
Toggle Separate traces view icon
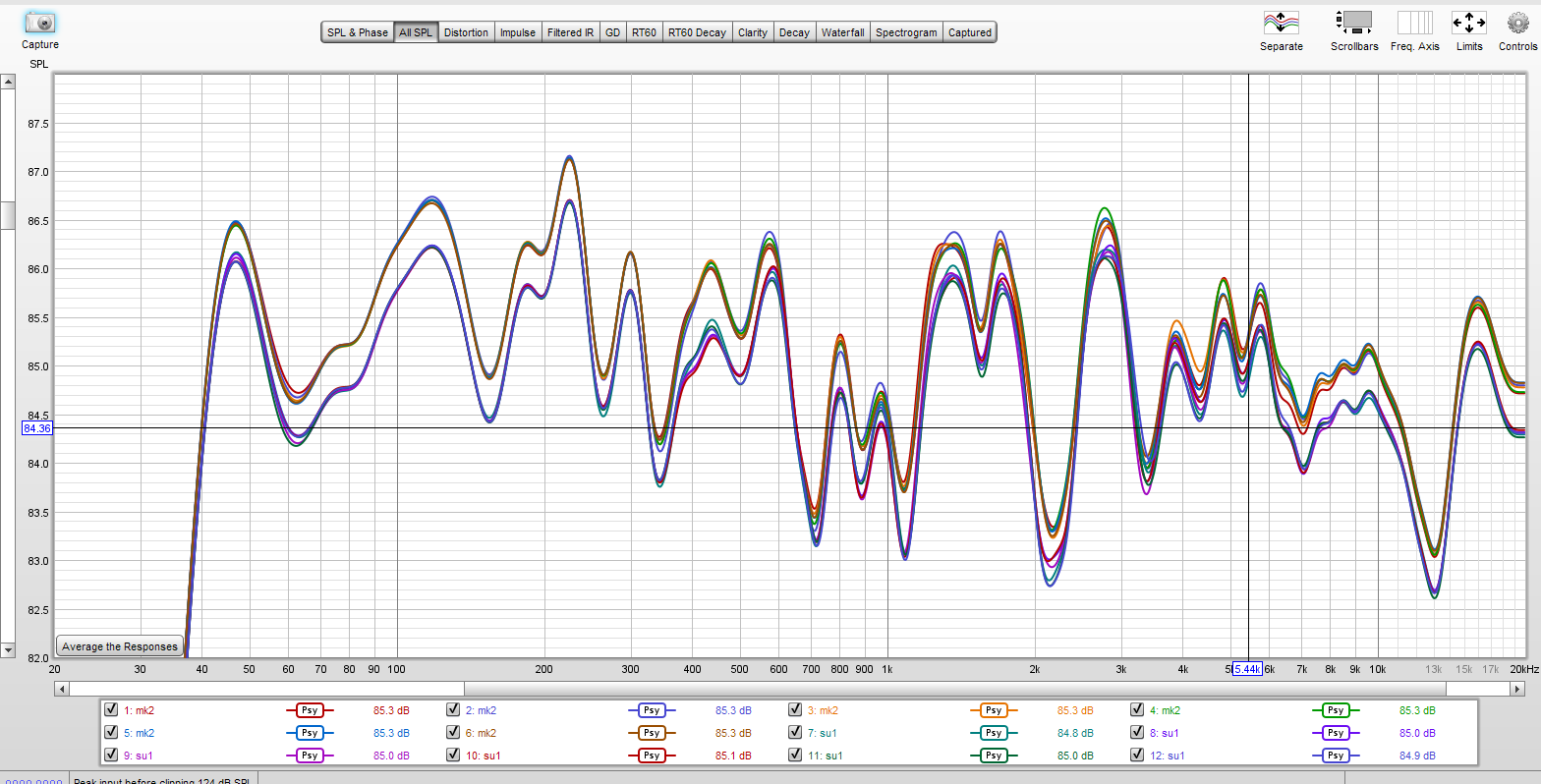[1281, 23]
